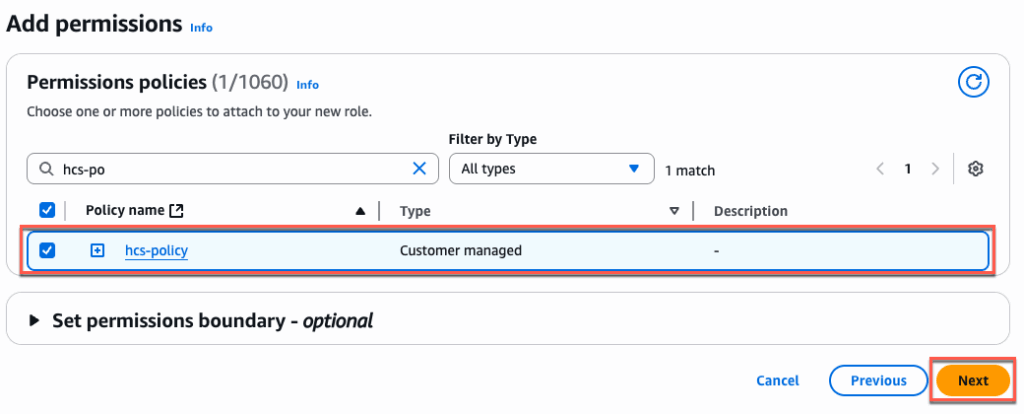Cancel the role creation
Screen dimensions: 1024x414
click(777, 380)
